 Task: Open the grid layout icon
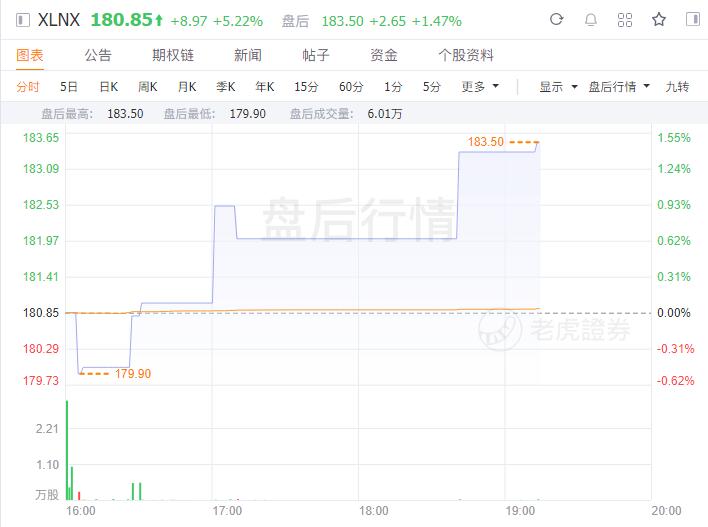[624, 19]
